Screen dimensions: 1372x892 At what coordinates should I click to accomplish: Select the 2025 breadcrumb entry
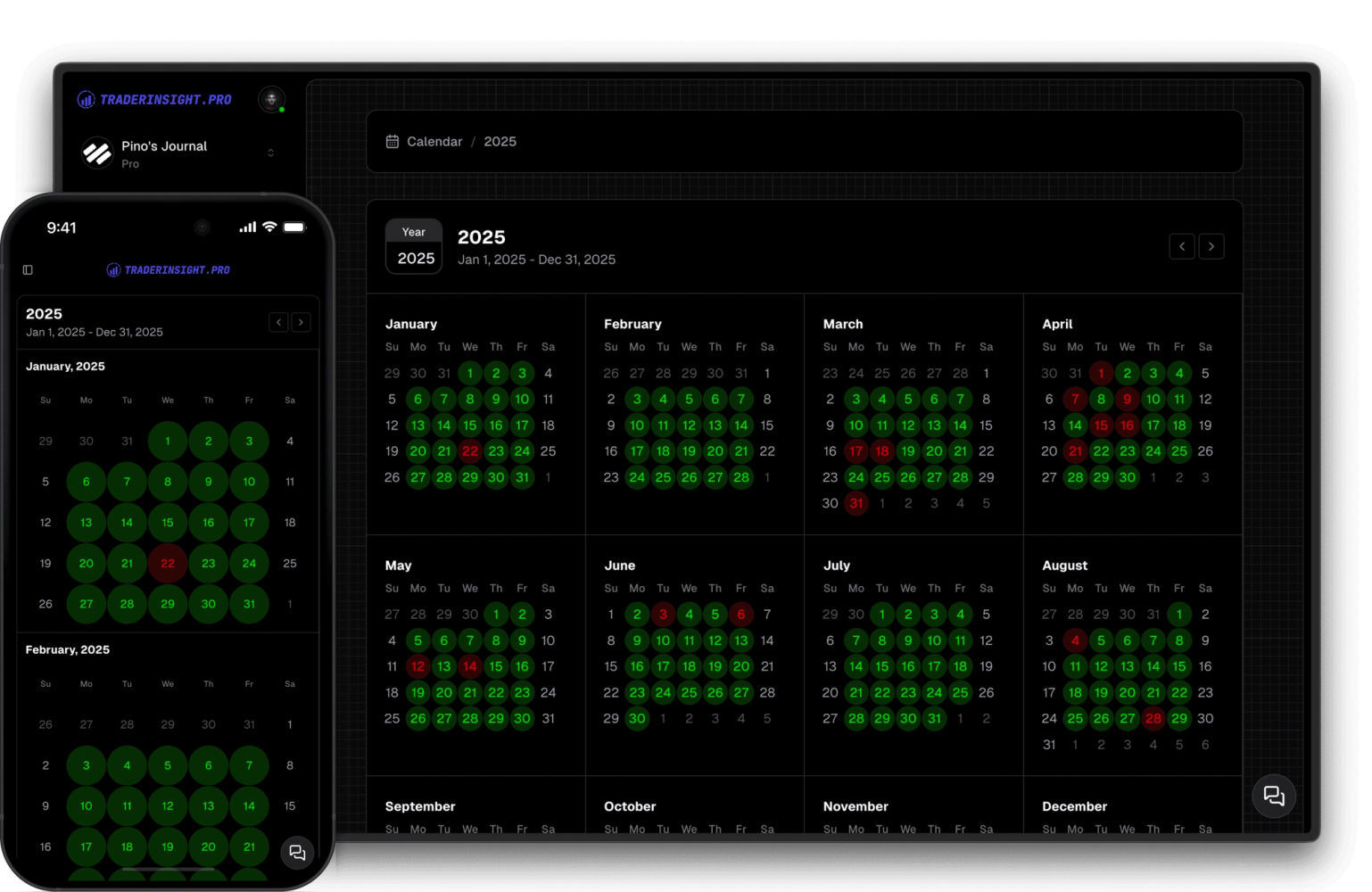500,141
